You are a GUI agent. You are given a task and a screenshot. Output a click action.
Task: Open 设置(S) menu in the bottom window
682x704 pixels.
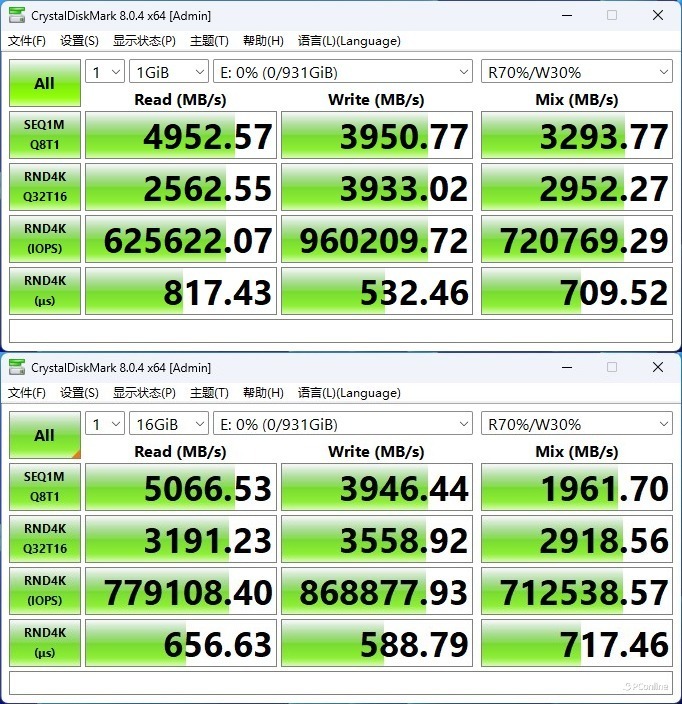pyautogui.click(x=79, y=393)
